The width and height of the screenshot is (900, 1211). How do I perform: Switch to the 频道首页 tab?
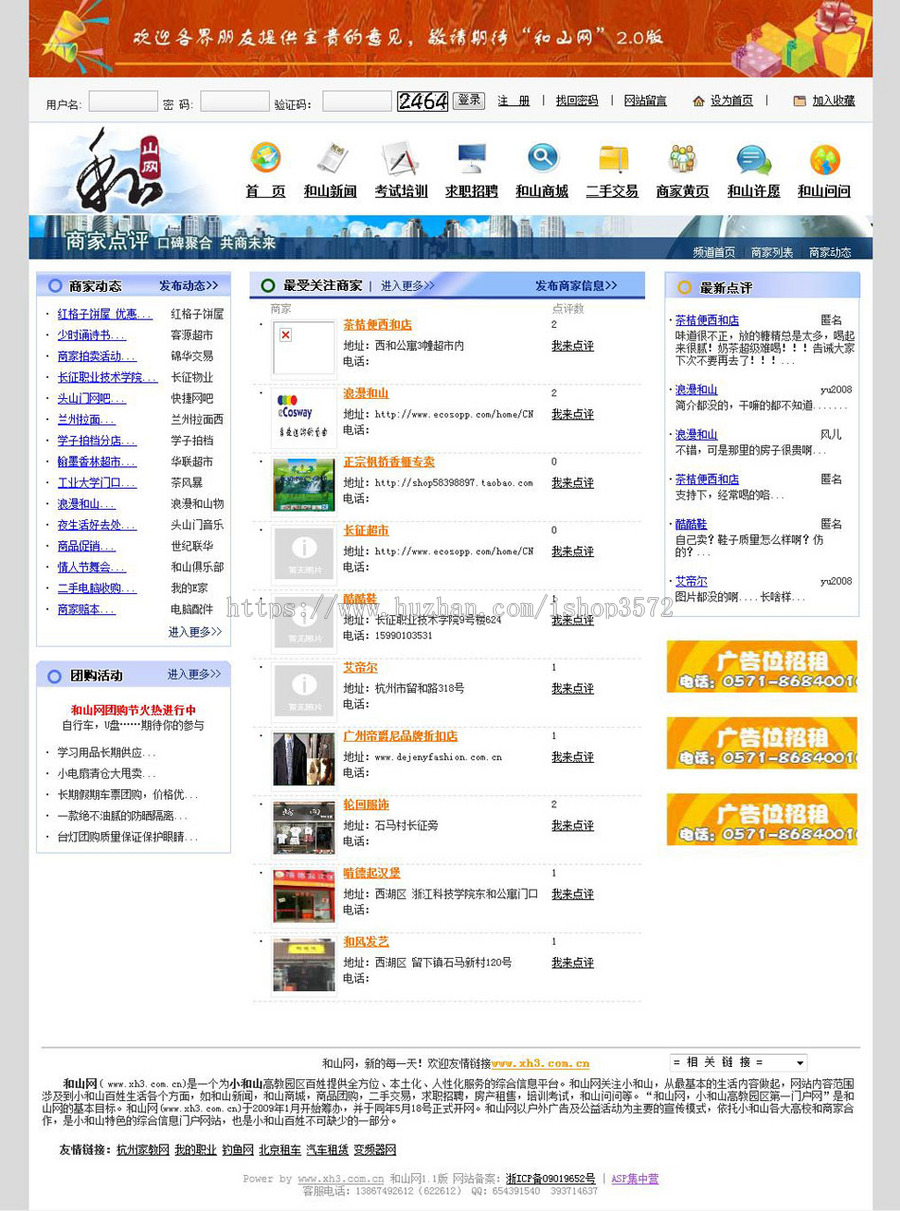pyautogui.click(x=714, y=252)
